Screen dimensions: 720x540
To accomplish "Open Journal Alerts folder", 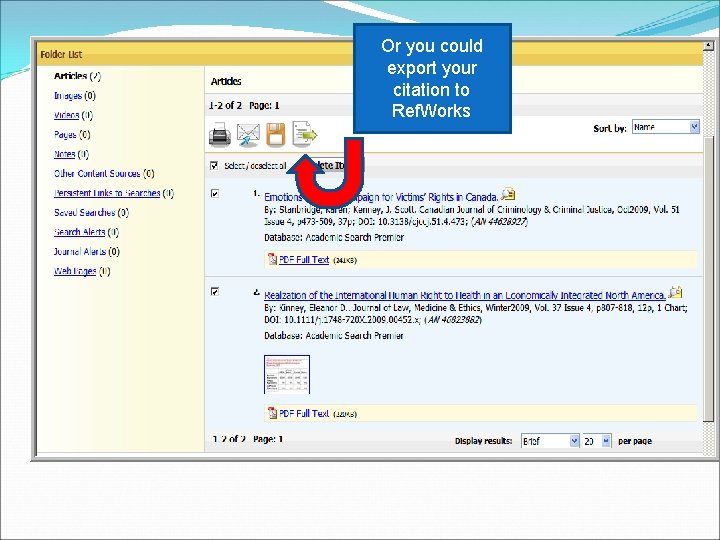I will (x=86, y=252).
